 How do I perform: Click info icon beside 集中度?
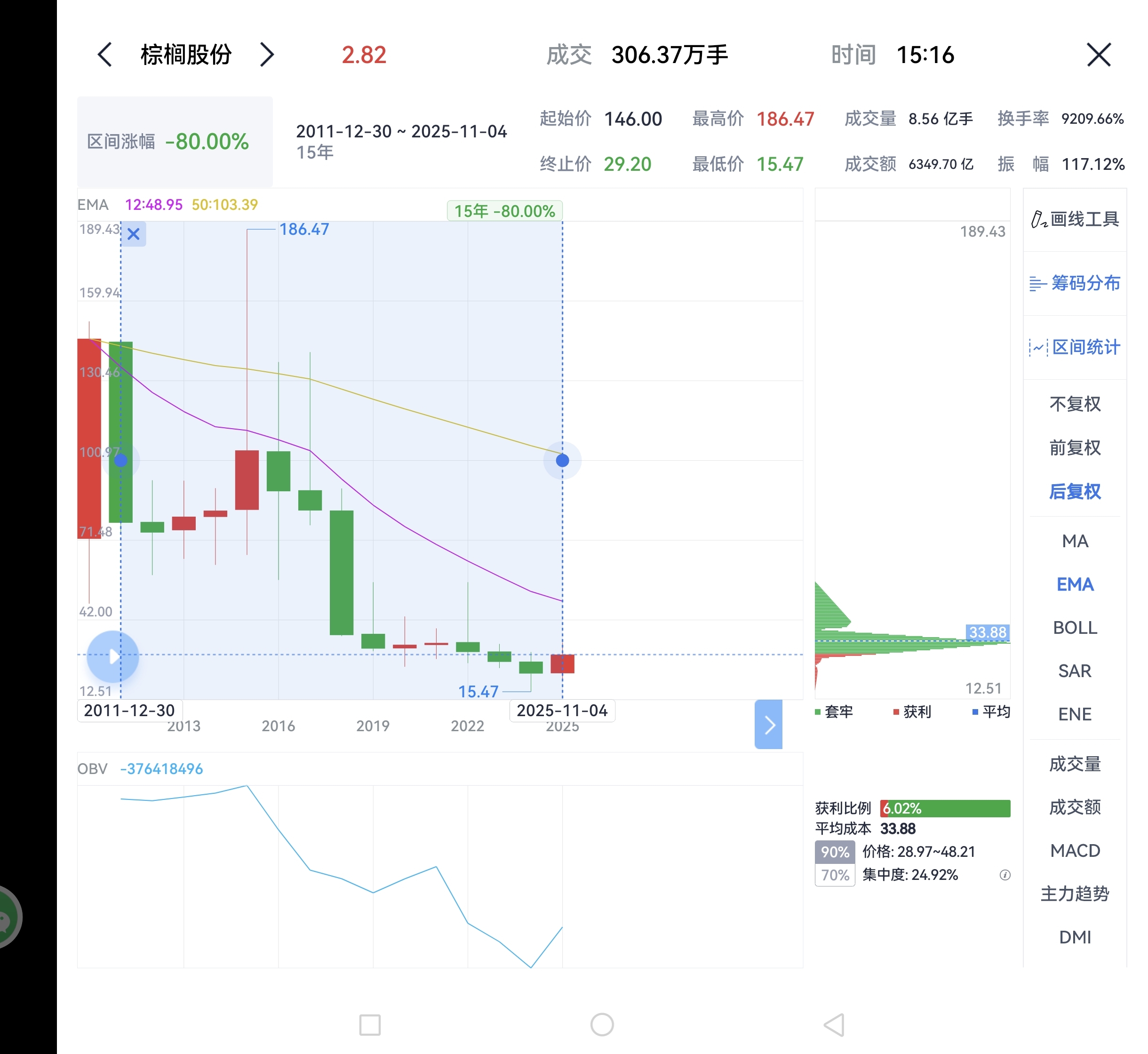(x=1005, y=875)
